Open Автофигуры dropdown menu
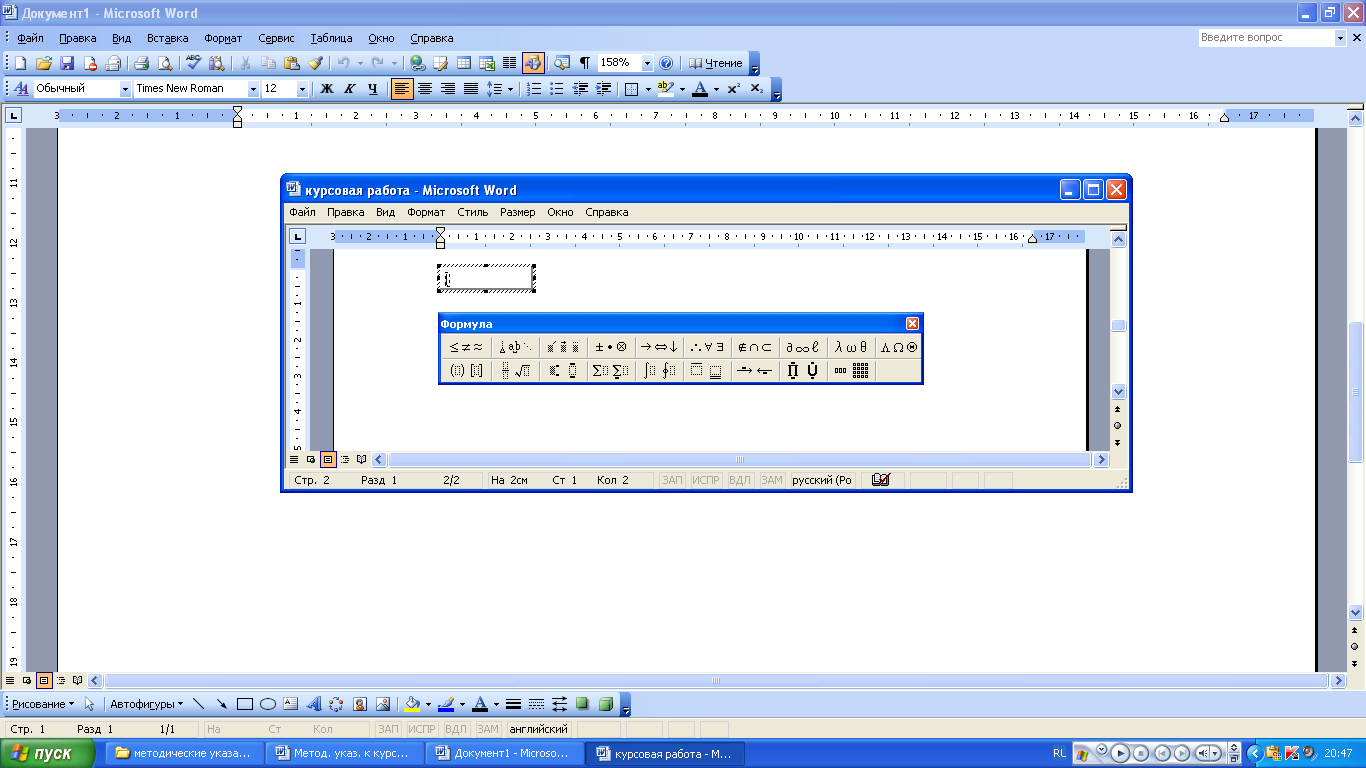This screenshot has width=1366, height=768. tap(146, 704)
